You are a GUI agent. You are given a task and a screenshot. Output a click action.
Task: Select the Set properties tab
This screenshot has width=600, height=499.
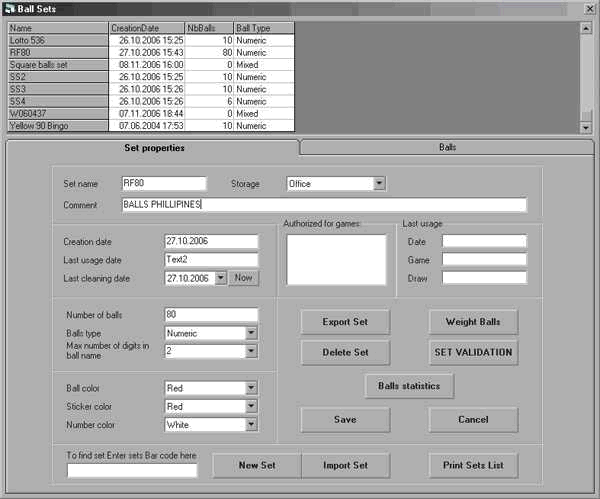(153, 148)
